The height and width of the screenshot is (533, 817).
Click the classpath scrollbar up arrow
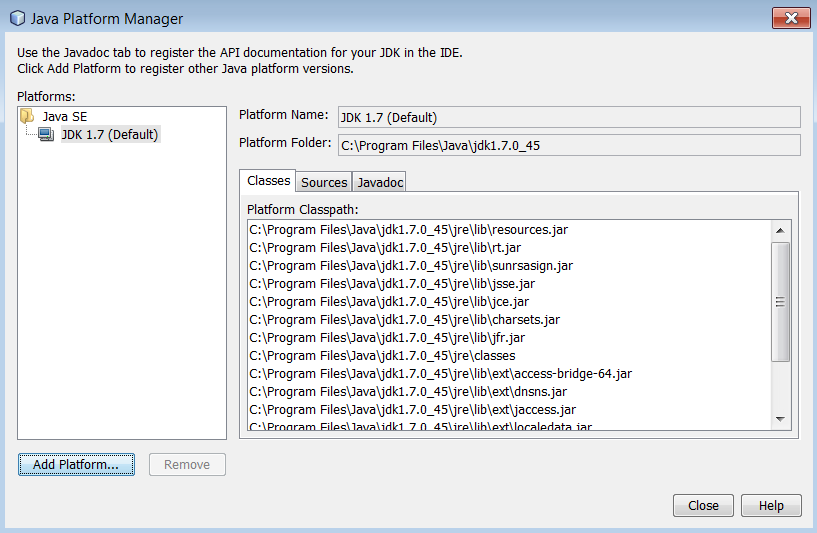780,230
